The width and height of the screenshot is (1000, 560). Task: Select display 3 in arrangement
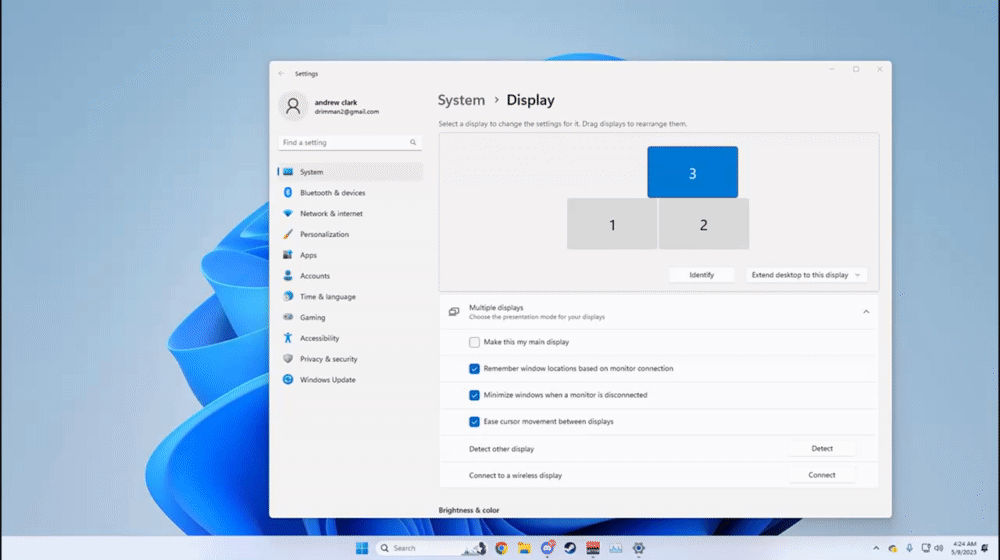coord(693,172)
